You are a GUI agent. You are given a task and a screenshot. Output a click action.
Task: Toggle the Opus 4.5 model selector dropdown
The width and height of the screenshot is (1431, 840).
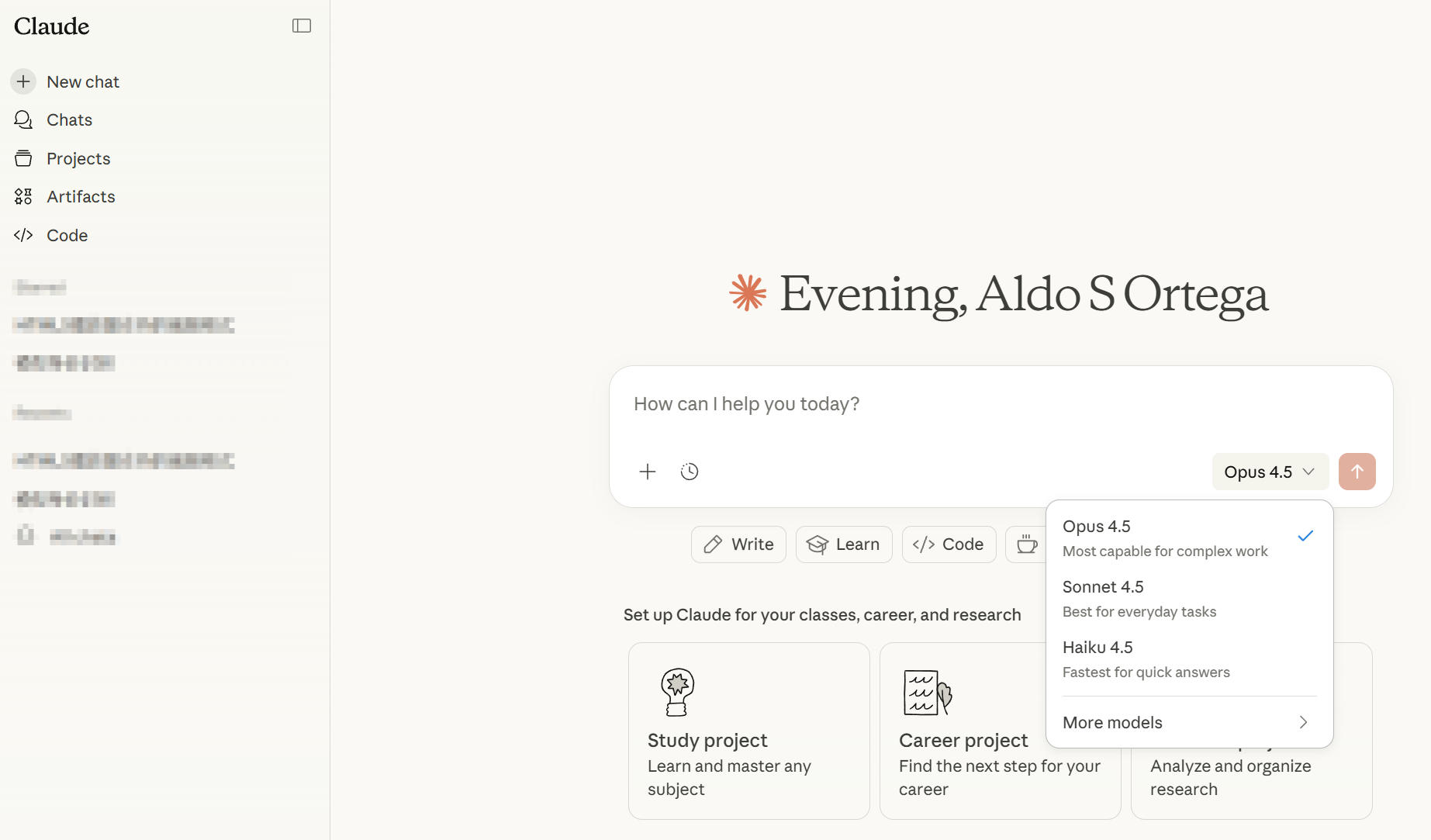coord(1270,472)
